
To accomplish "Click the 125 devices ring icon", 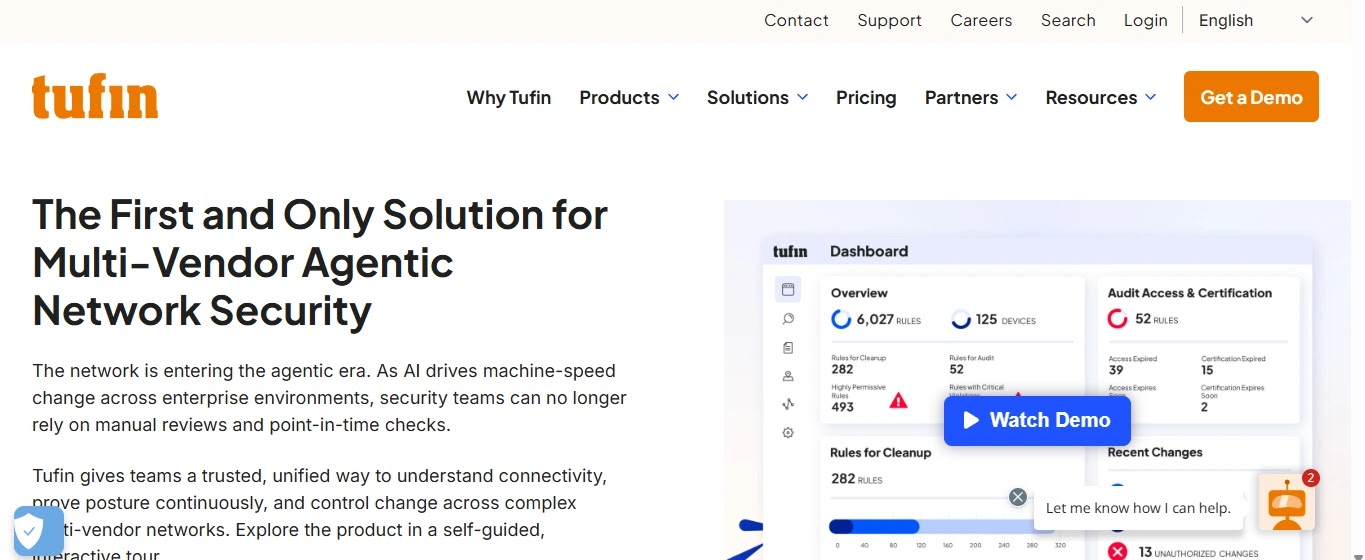I will (961, 319).
